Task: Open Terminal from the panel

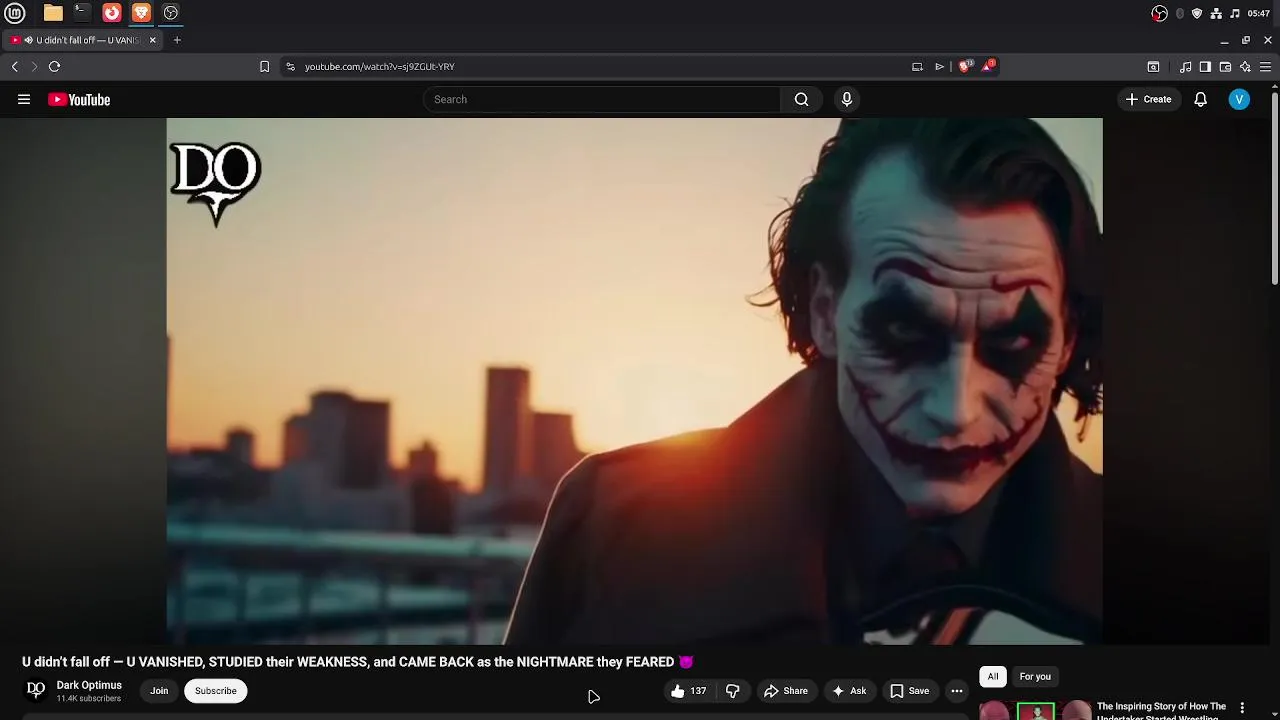Action: 82,13
